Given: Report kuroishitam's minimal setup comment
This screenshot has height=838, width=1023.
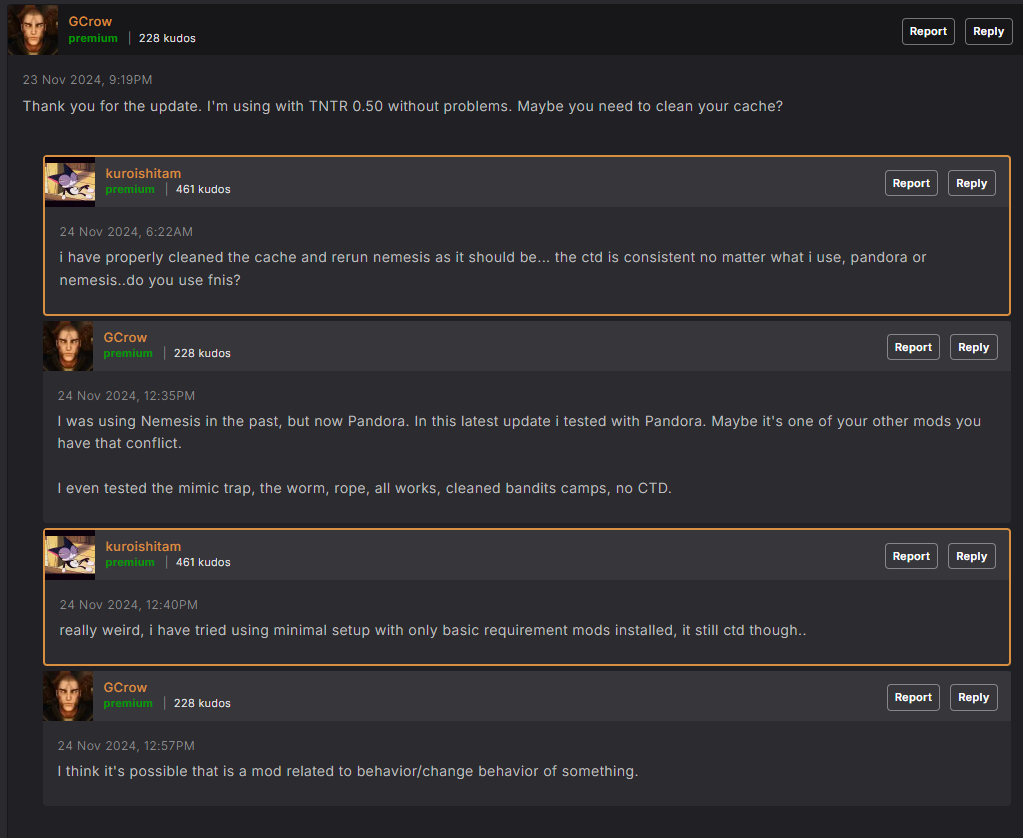Looking at the screenshot, I should click(911, 556).
